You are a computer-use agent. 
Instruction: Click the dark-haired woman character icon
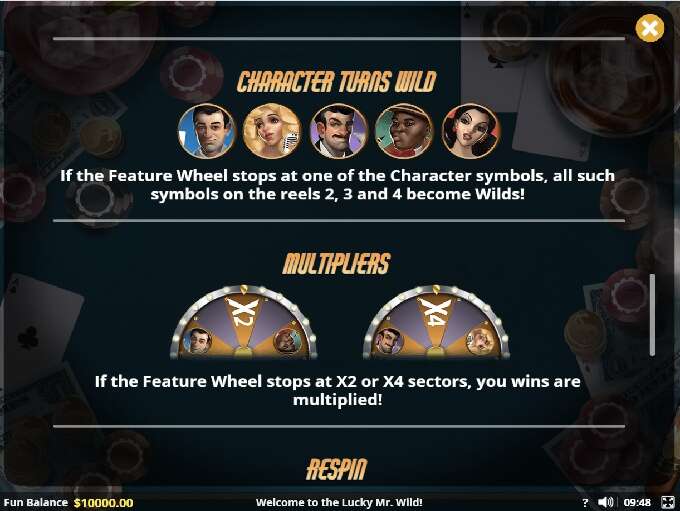point(471,131)
